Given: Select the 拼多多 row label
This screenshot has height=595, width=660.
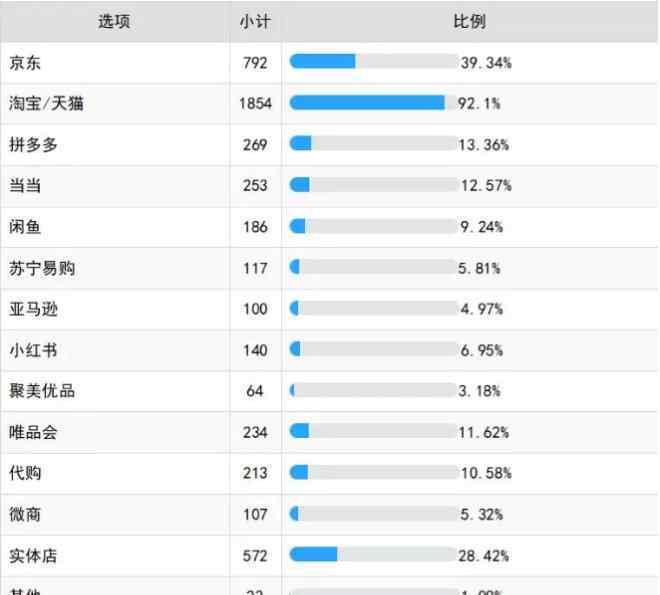Looking at the screenshot, I should click(x=33, y=144).
